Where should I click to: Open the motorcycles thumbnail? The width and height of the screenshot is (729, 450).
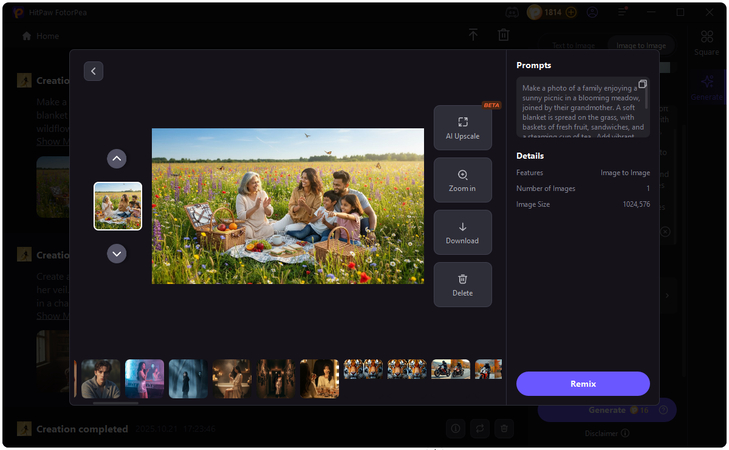pos(451,369)
